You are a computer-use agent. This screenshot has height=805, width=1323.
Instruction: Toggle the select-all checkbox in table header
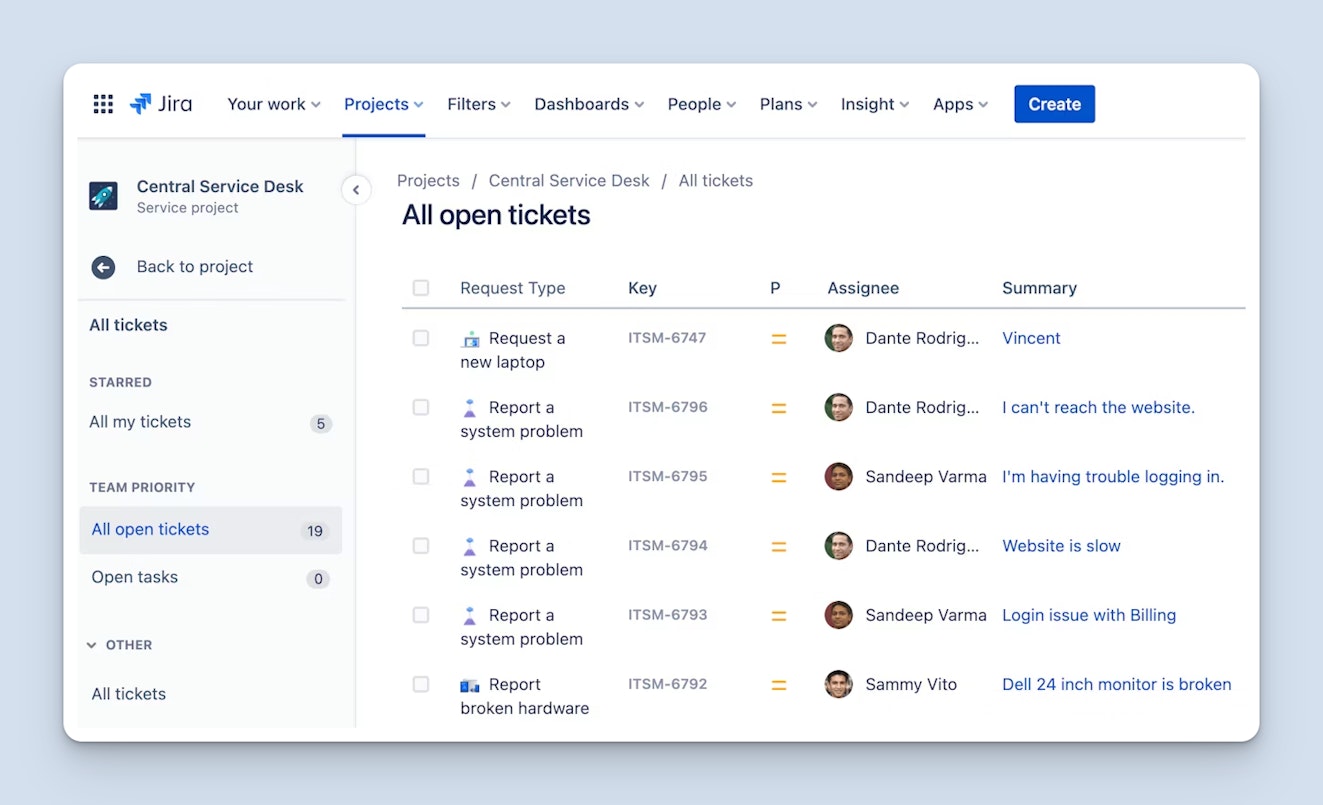[421, 288]
